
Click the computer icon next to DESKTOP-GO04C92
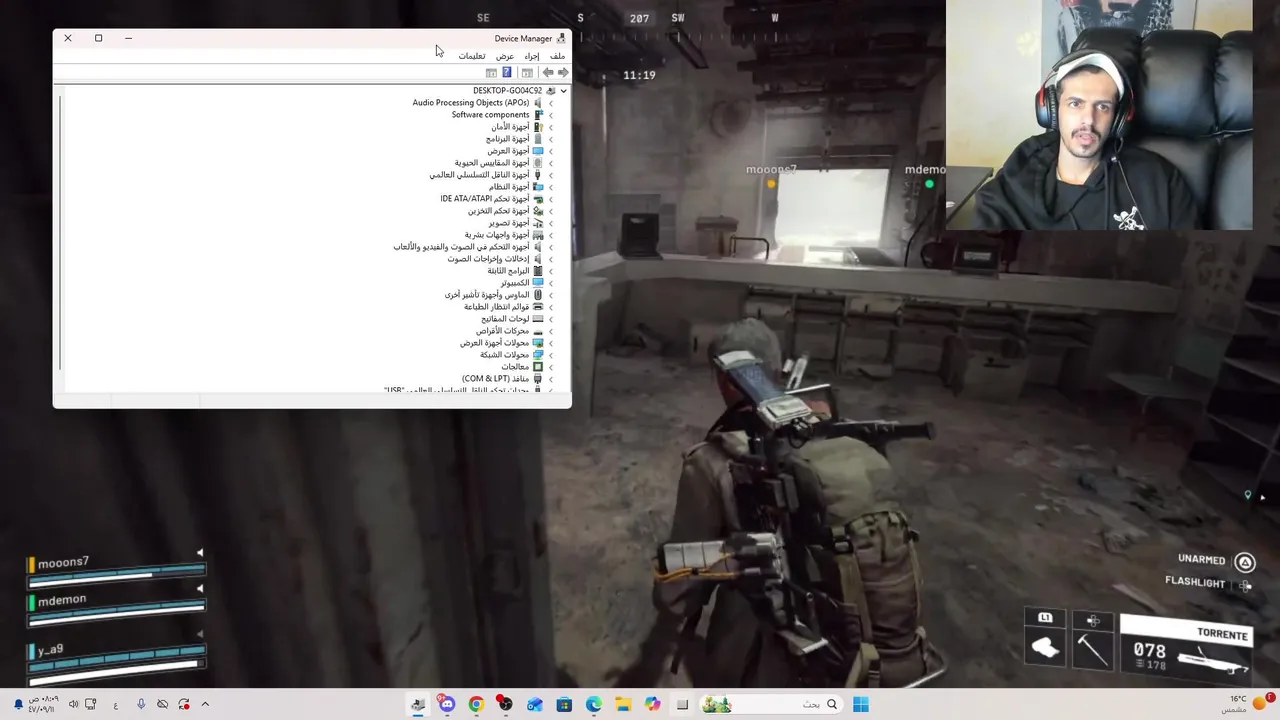tap(551, 91)
